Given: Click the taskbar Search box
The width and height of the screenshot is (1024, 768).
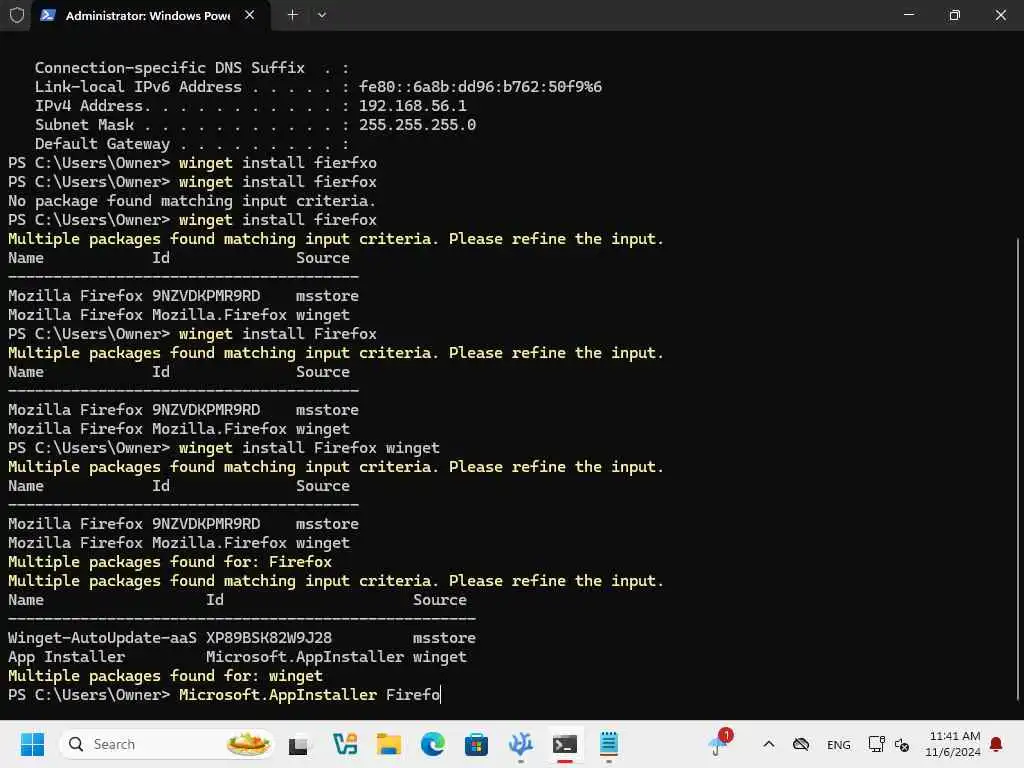Looking at the screenshot, I should click(167, 744).
